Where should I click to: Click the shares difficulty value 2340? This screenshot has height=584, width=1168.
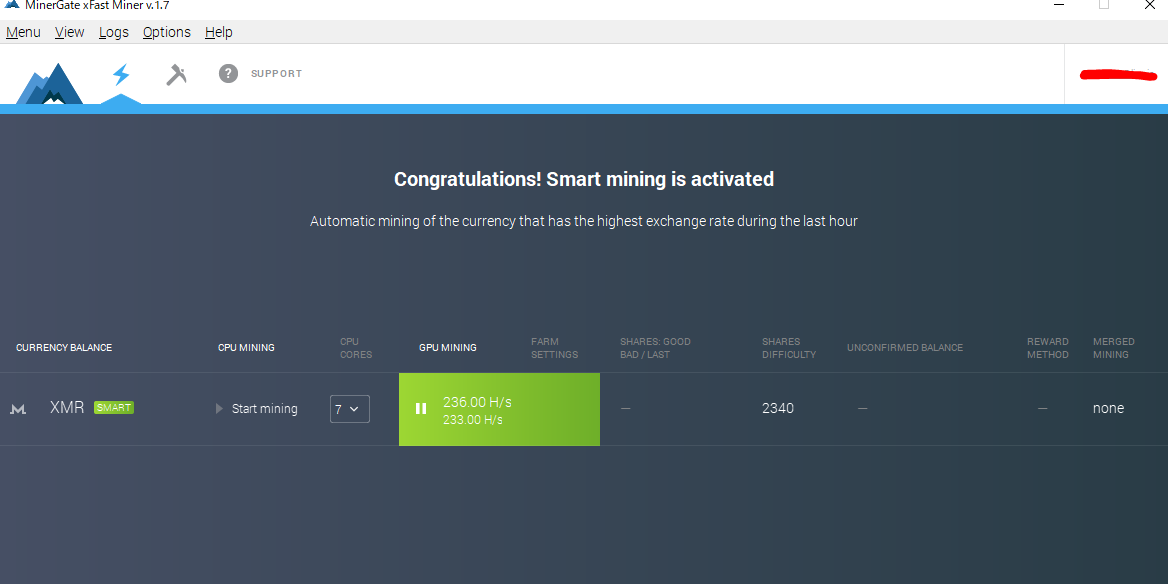[x=778, y=408]
